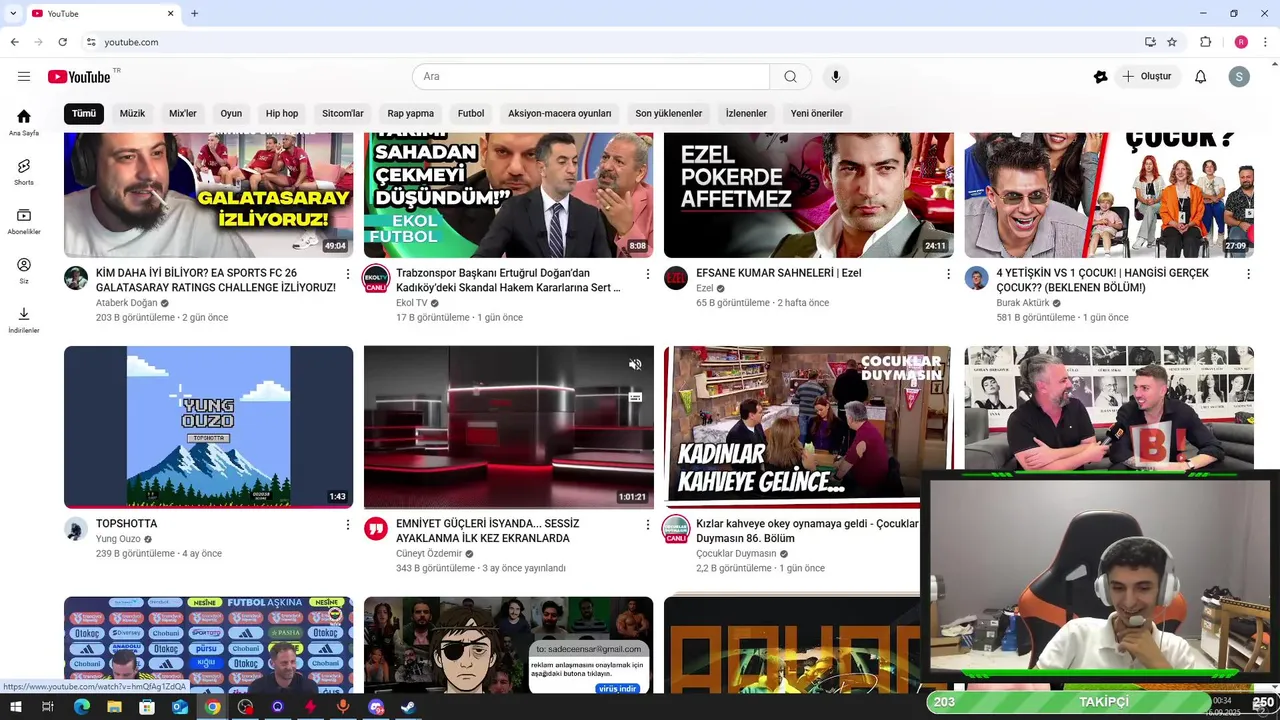Open the Windows Start menu
Screen dimensions: 1280x720
[15, 707]
